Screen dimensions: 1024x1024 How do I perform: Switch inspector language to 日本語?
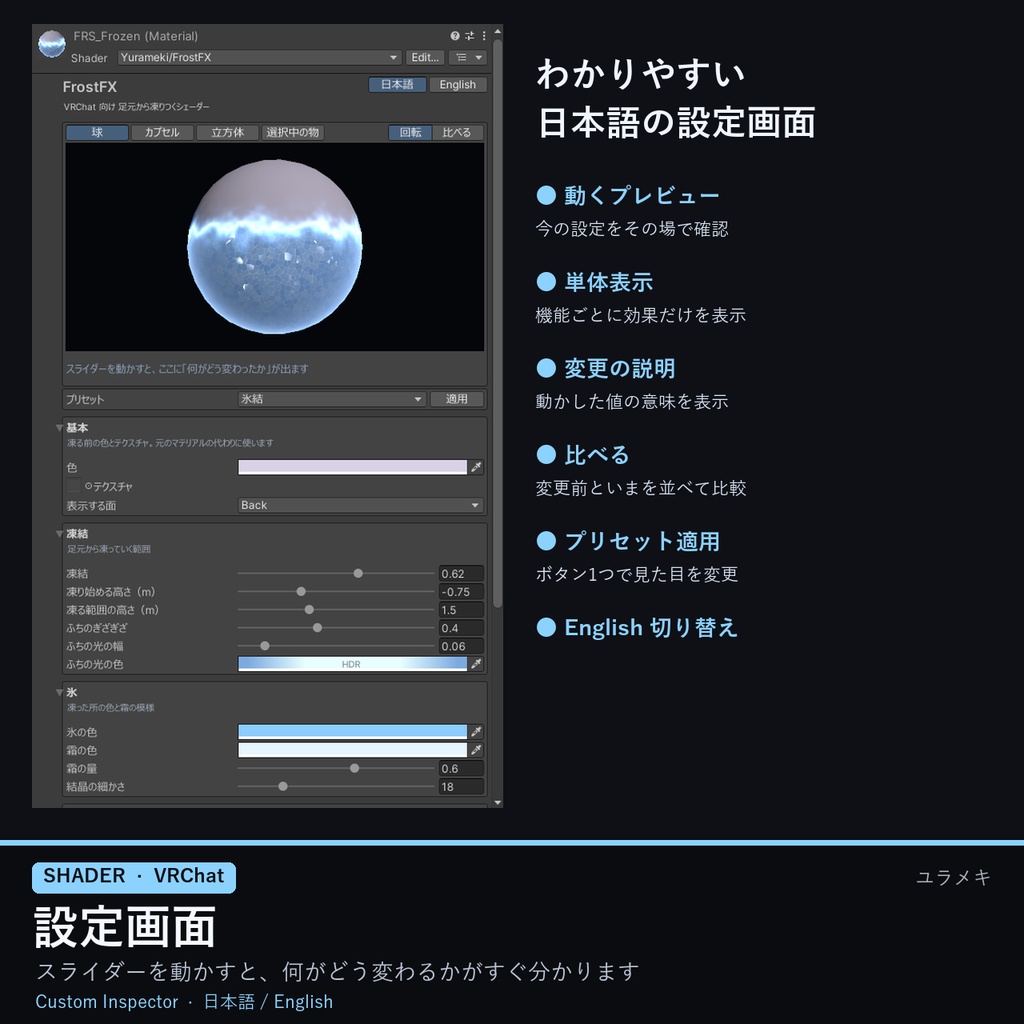coord(397,85)
